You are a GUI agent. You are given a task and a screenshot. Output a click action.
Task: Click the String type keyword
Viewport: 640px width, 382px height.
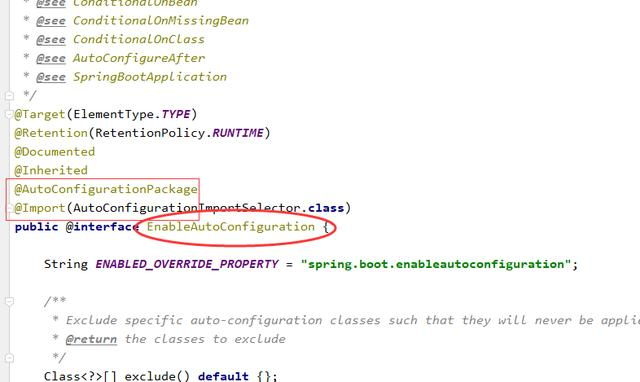[66, 264]
